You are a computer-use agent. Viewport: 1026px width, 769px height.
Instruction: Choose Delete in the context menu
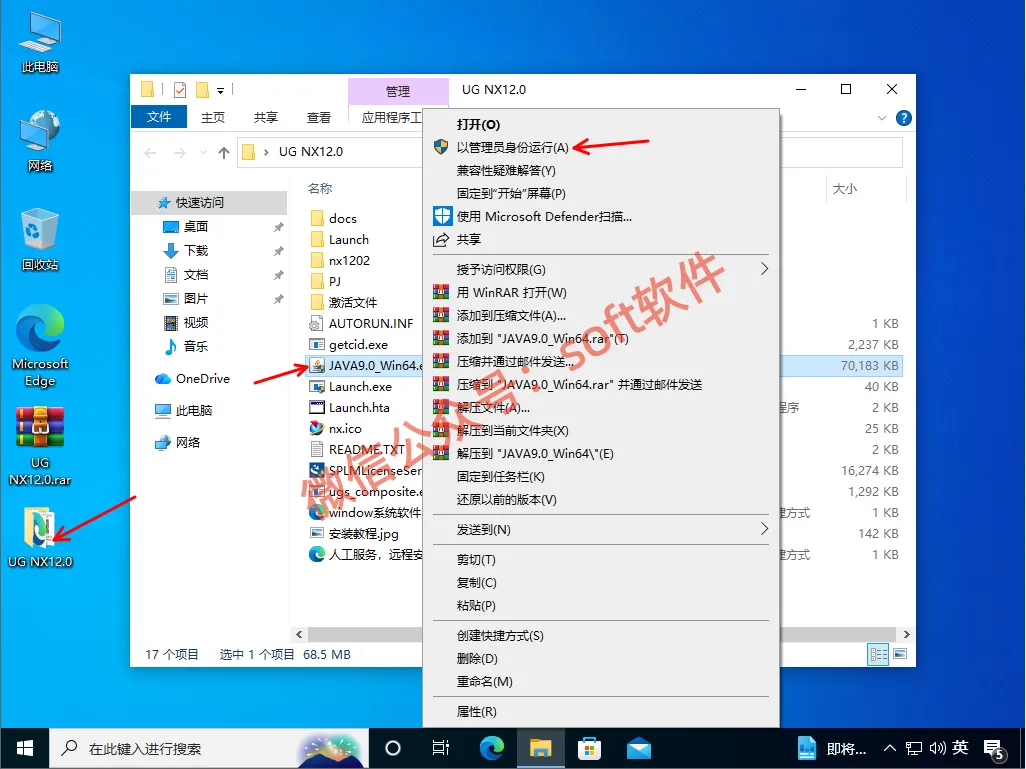601,658
